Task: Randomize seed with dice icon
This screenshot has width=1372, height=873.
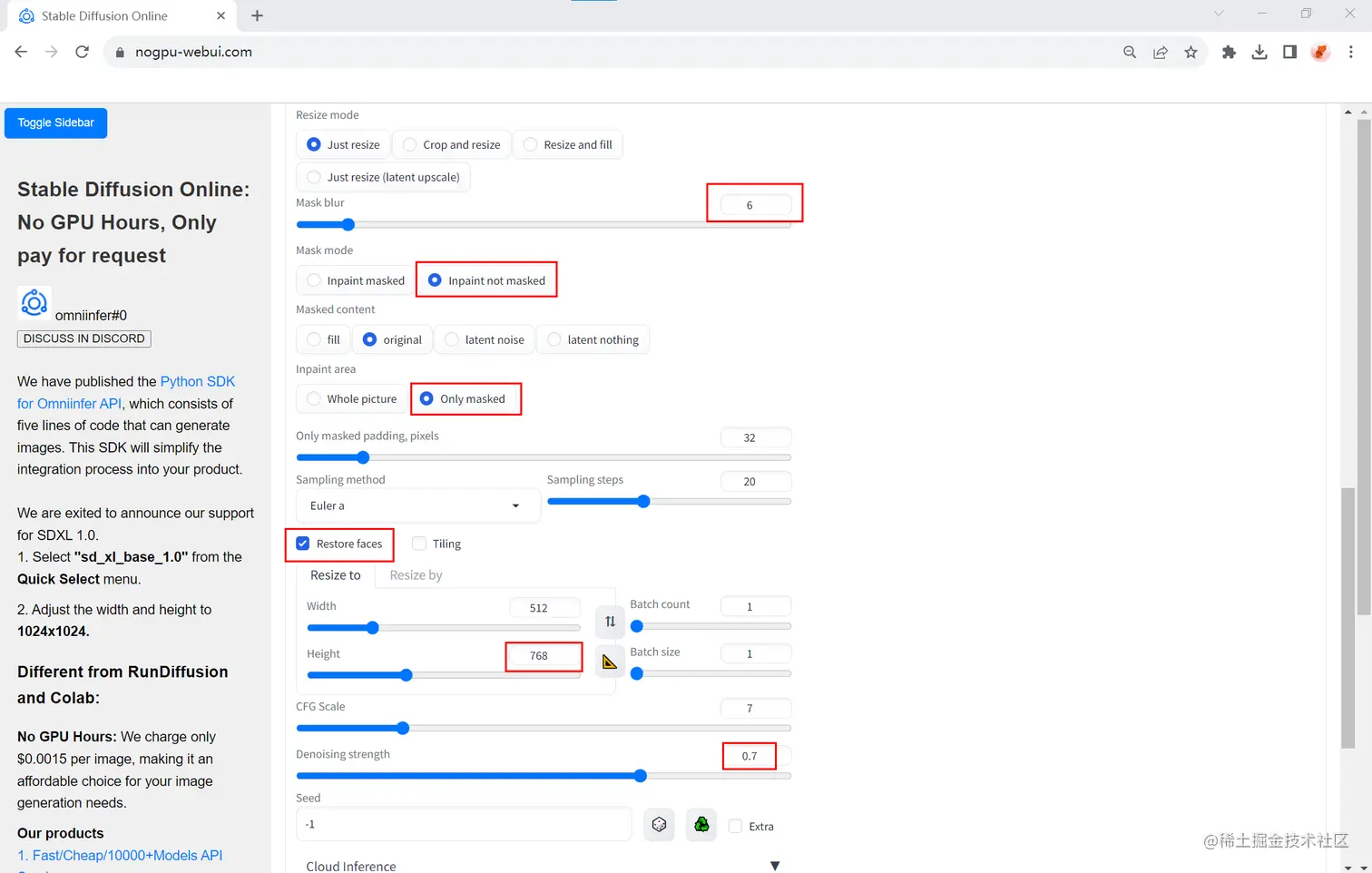Action: coord(660,825)
